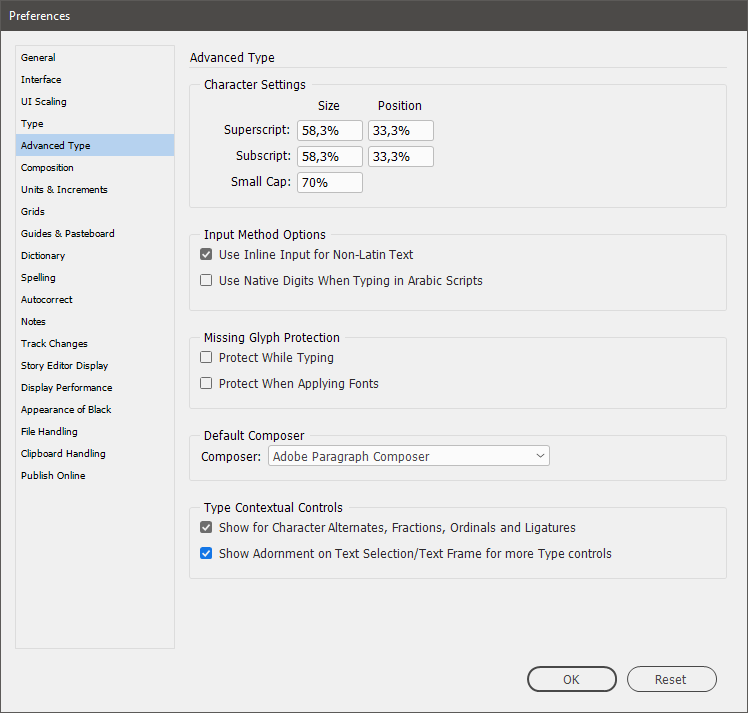
Task: Open Appearance of Black preferences
Action: [66, 410]
